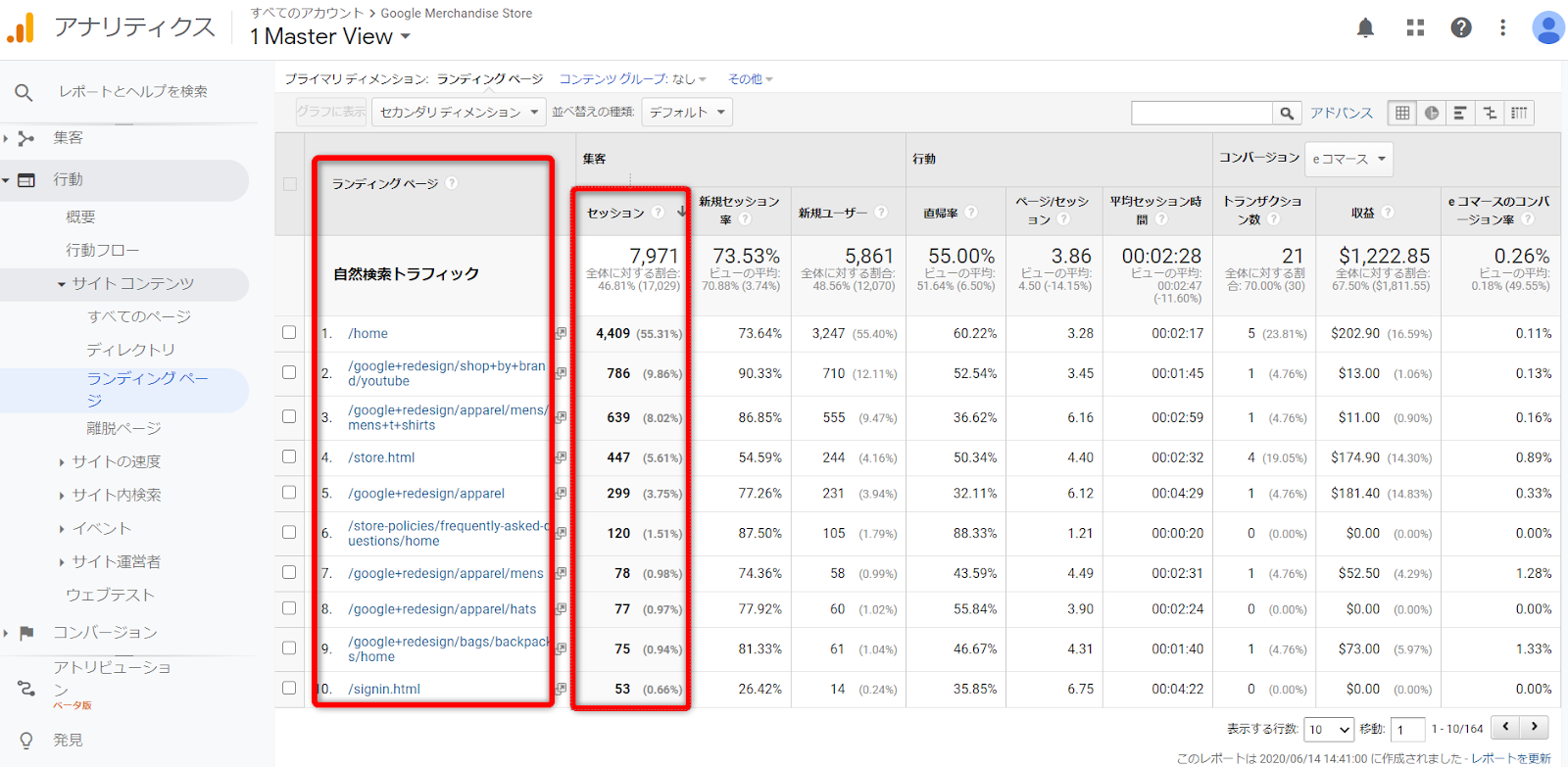Open the Google apps grid
The image size is (1568, 767).
coord(1415,27)
